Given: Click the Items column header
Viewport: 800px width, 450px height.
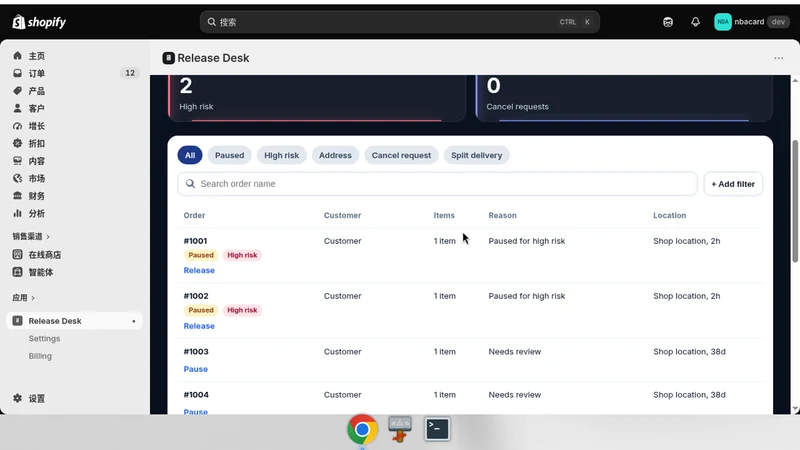Looking at the screenshot, I should (x=444, y=215).
